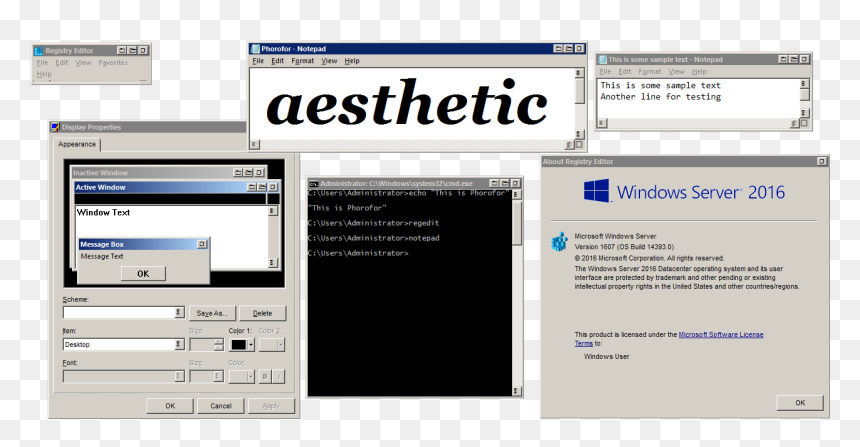Screen dimensions: 860x447
Task: Expand the Item dropdown showing Desktop
Action: 179,344
